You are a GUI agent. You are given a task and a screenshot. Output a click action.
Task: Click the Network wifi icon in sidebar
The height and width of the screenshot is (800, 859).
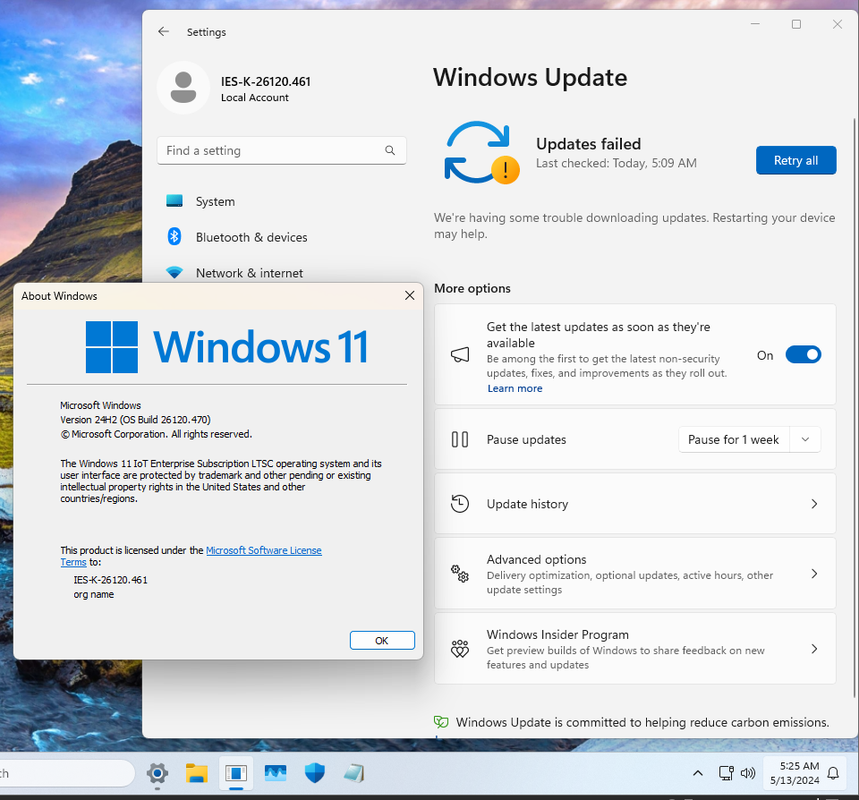(174, 272)
